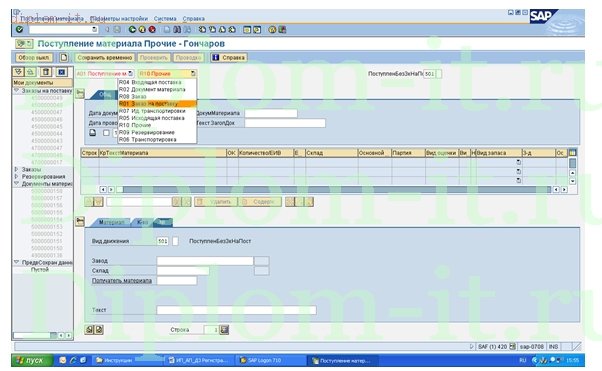
Task: Click the services icon left of the title
Action: pos(24,44)
